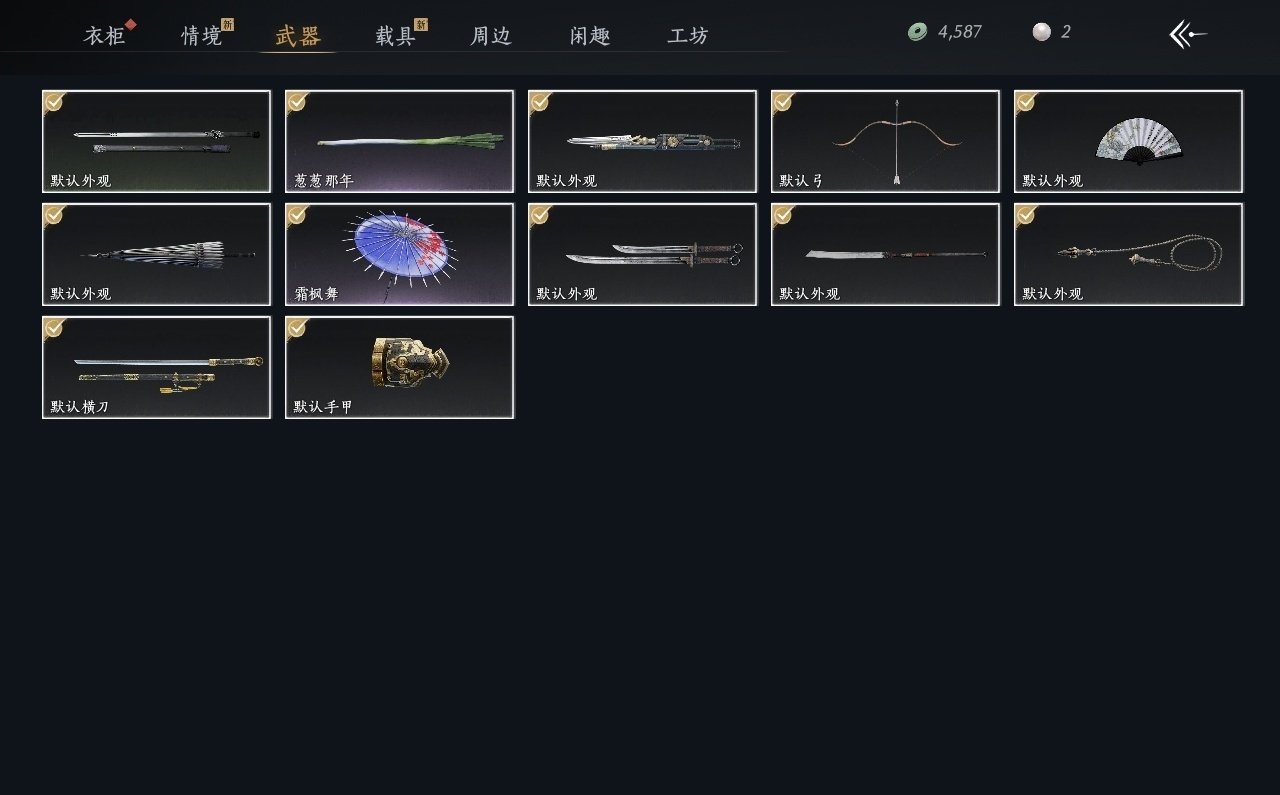Open the 工坊 workshop tab
Screen dimensions: 1280x795
(688, 37)
